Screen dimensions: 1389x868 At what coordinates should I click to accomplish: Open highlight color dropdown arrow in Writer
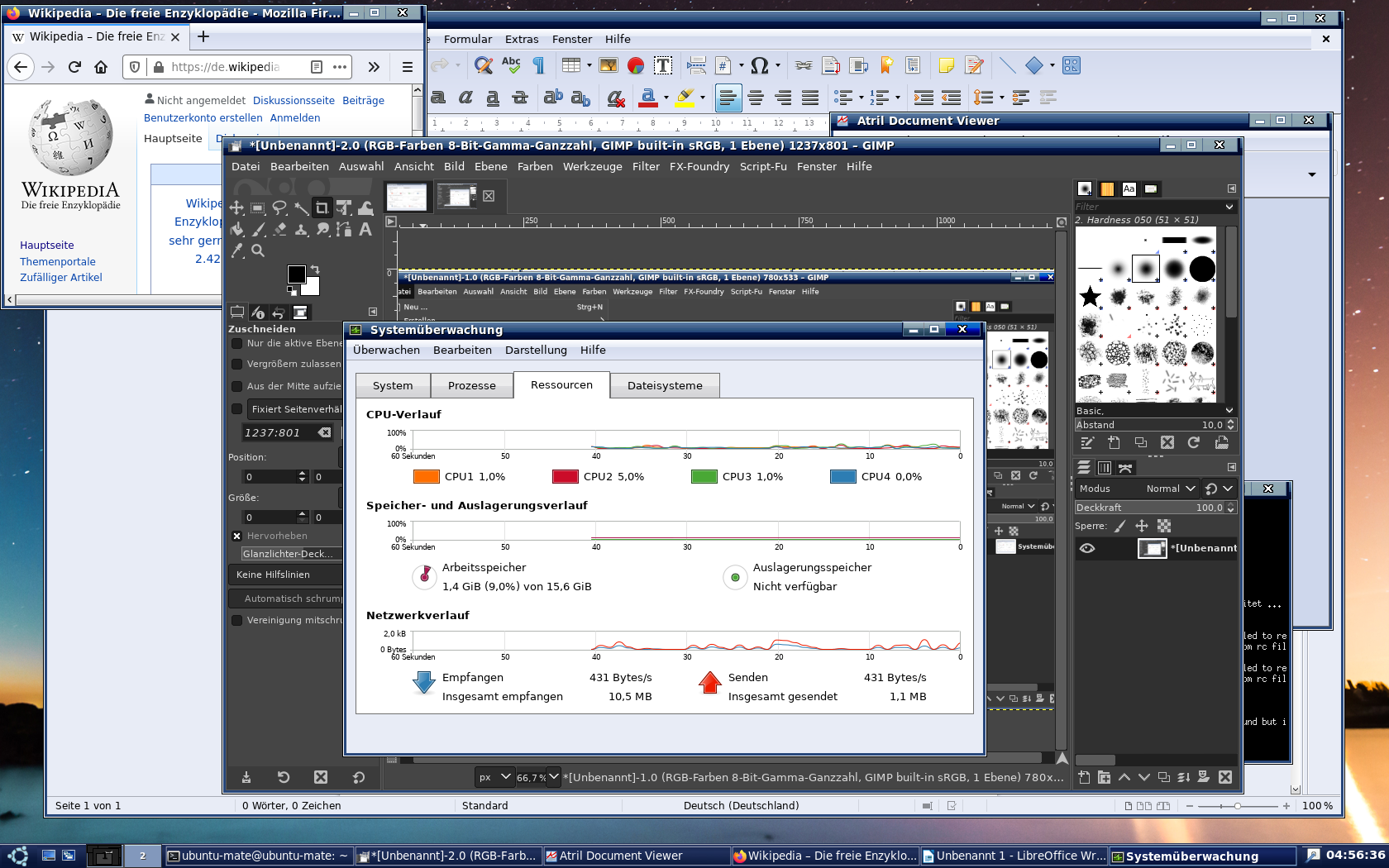coord(703,98)
